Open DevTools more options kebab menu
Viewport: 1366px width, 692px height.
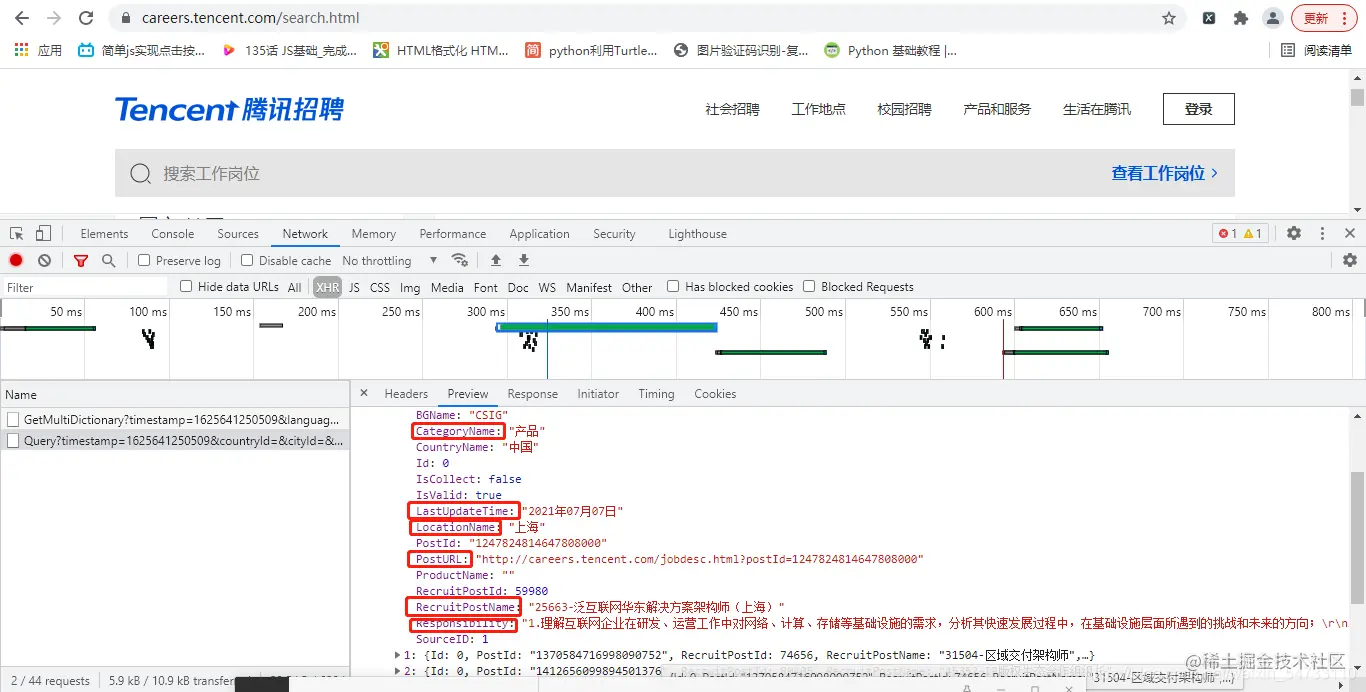point(1322,233)
